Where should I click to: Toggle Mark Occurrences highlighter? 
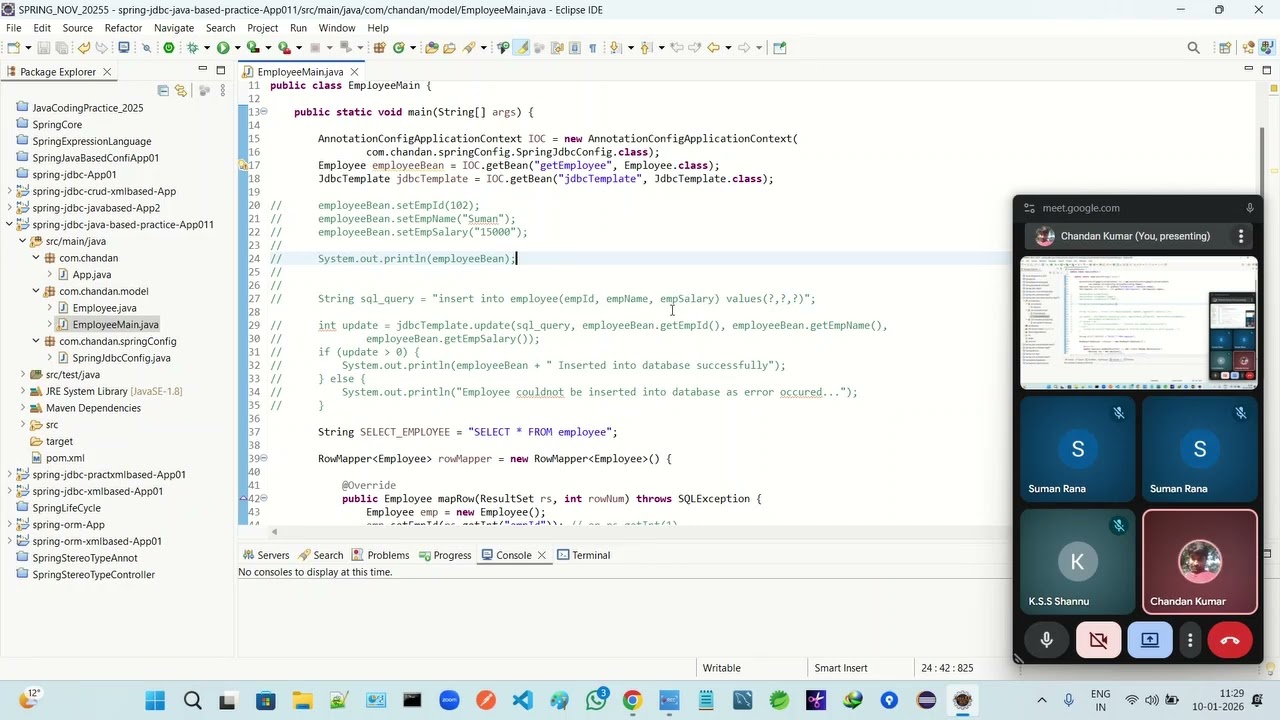point(520,47)
